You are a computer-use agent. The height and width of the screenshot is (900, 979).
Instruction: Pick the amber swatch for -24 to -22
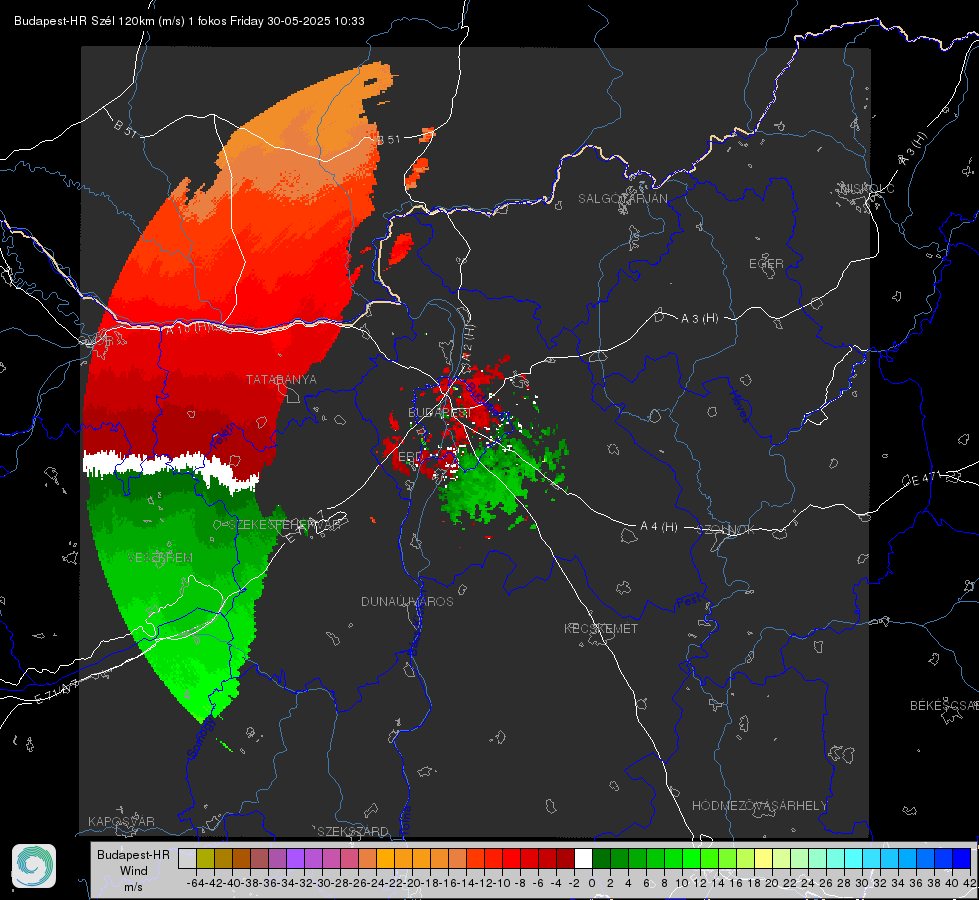pyautogui.click(x=385, y=858)
